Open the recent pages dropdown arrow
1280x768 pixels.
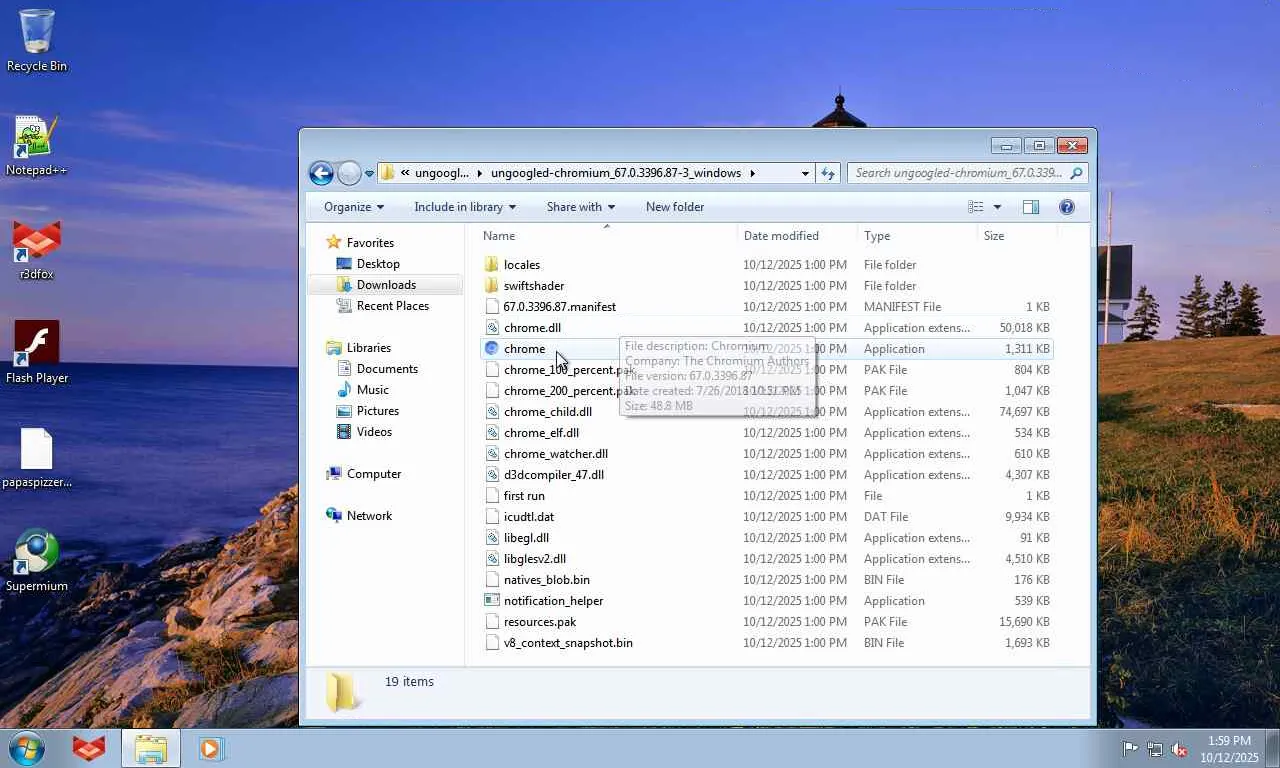pyautogui.click(x=369, y=174)
